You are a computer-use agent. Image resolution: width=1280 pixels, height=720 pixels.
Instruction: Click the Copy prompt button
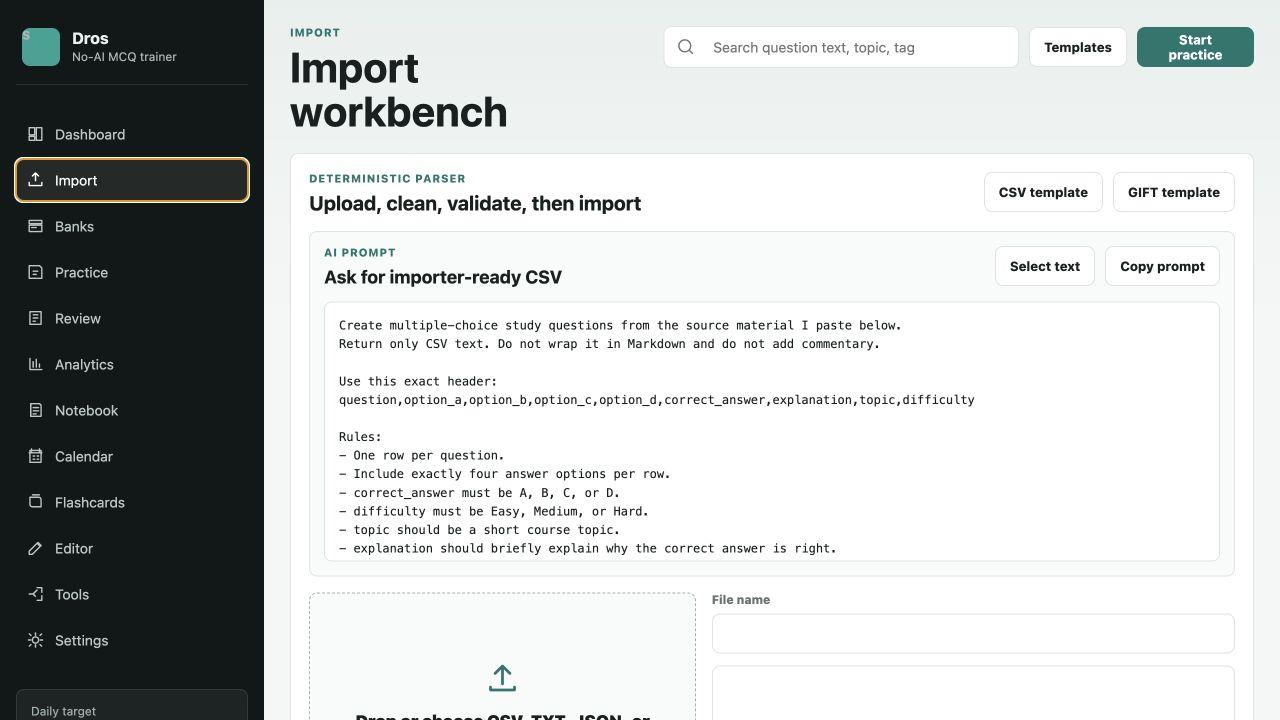point(1162,266)
